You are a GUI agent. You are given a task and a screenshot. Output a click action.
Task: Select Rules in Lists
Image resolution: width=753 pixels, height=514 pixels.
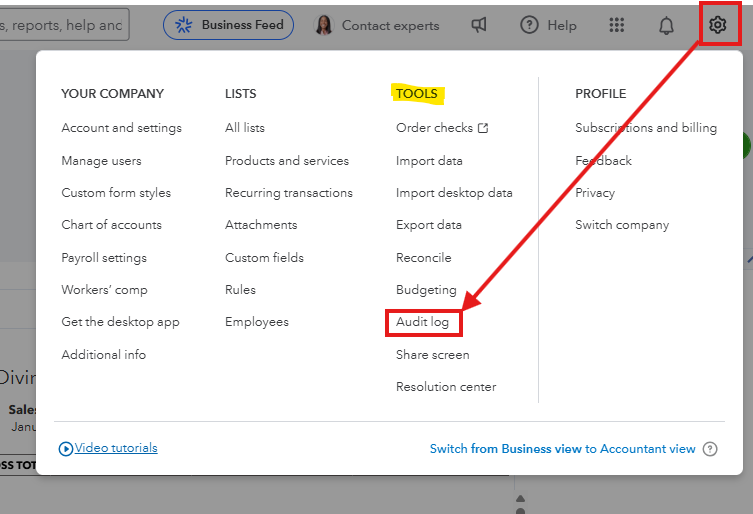[241, 290]
